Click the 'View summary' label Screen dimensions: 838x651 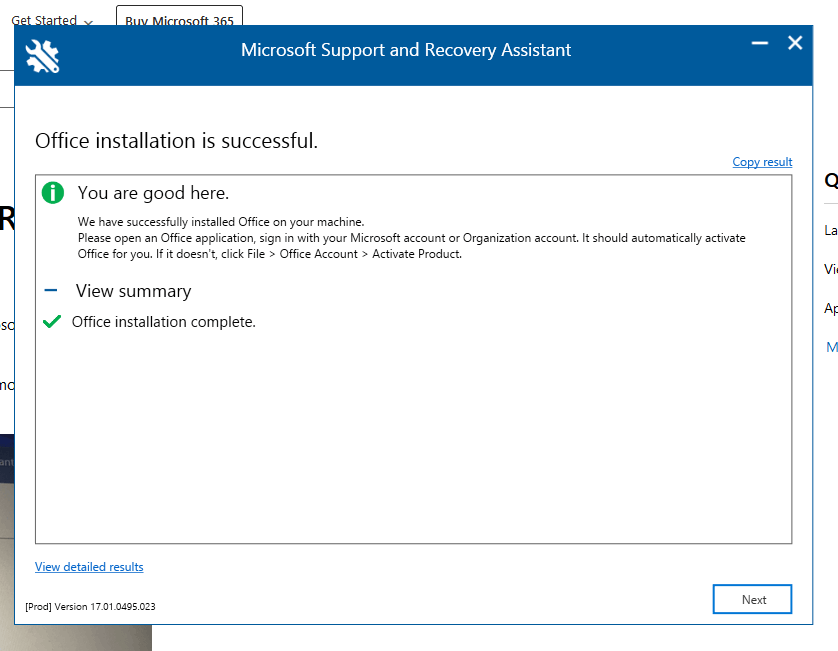pos(133,291)
